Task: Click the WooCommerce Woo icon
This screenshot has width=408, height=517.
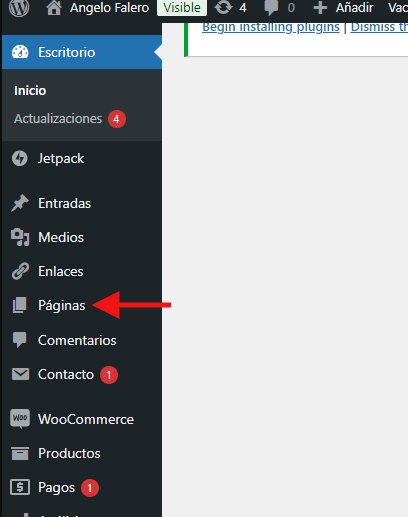Action: click(20, 418)
